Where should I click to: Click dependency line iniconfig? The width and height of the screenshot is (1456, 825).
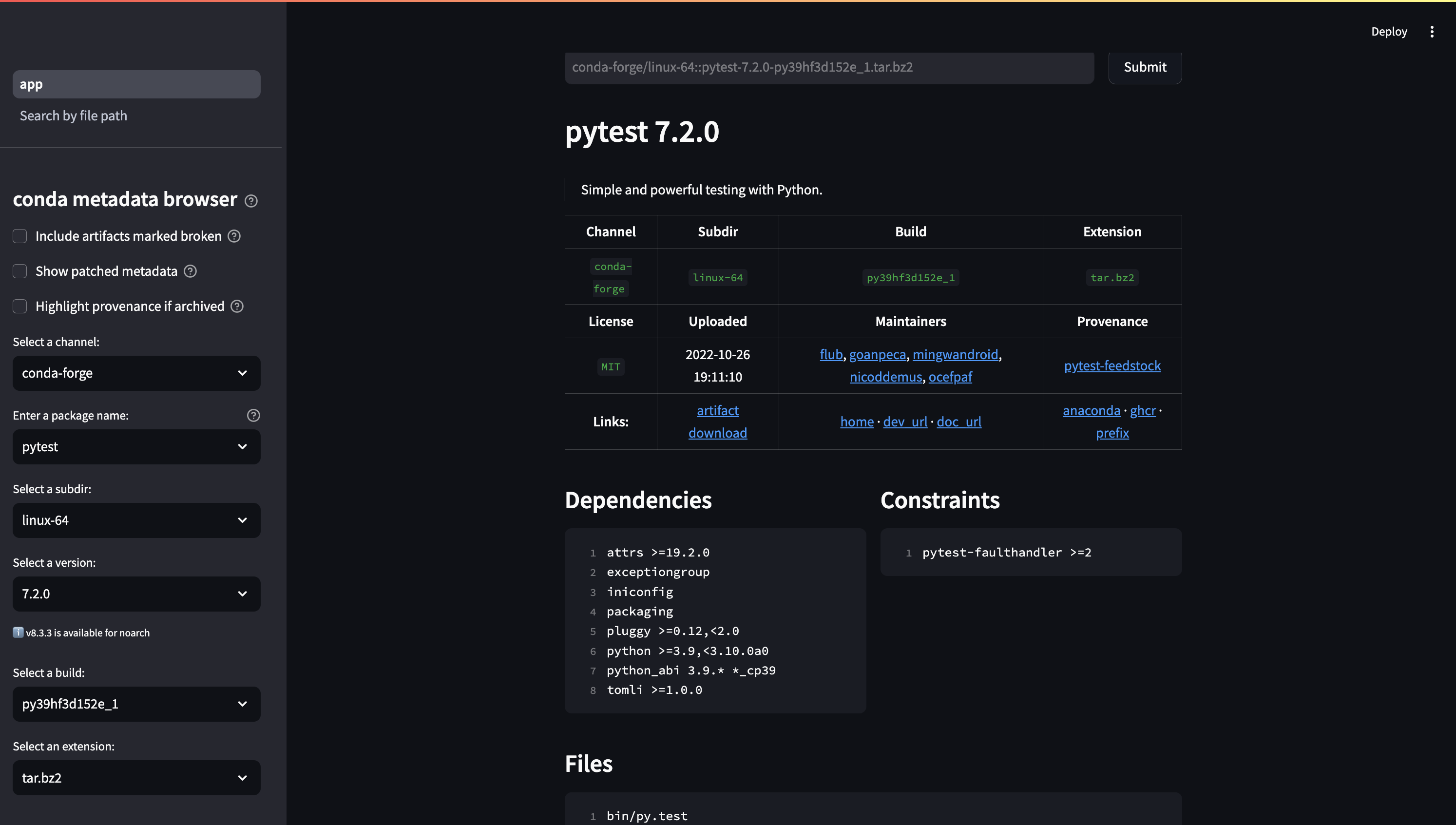[640, 592]
